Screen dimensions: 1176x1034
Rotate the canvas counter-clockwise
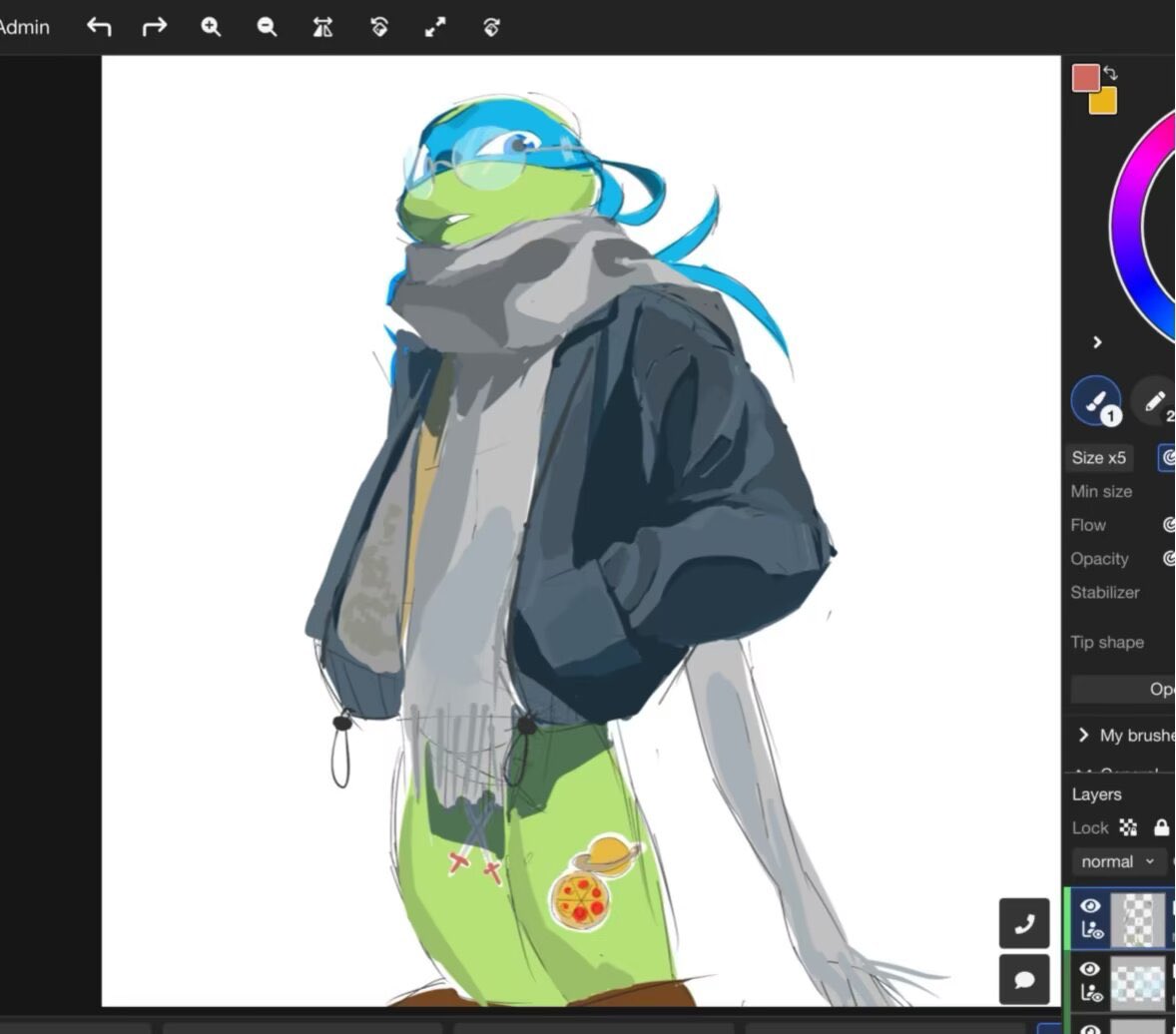pyautogui.click(x=378, y=27)
